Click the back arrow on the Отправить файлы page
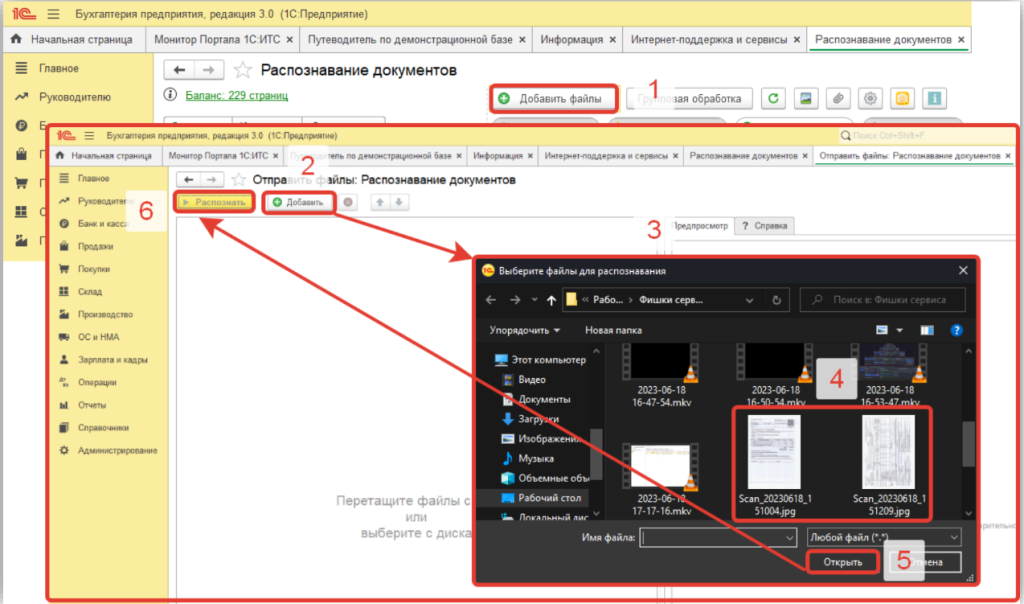This screenshot has width=1024, height=604. pyautogui.click(x=188, y=179)
